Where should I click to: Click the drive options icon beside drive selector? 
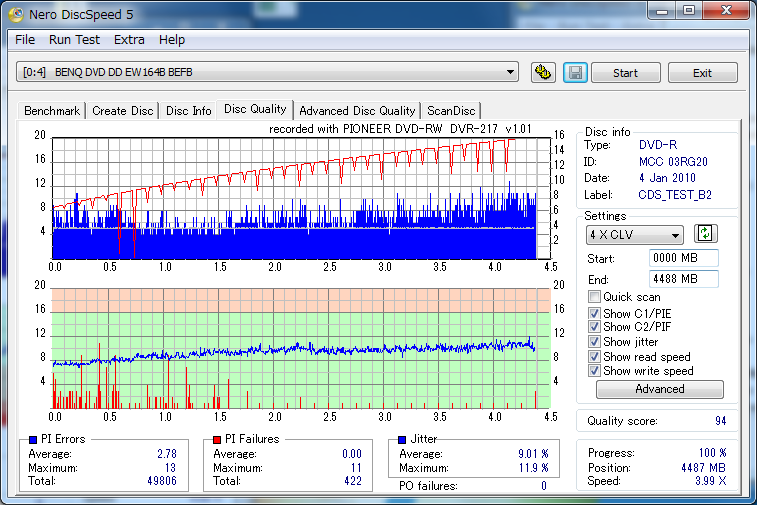click(x=543, y=73)
